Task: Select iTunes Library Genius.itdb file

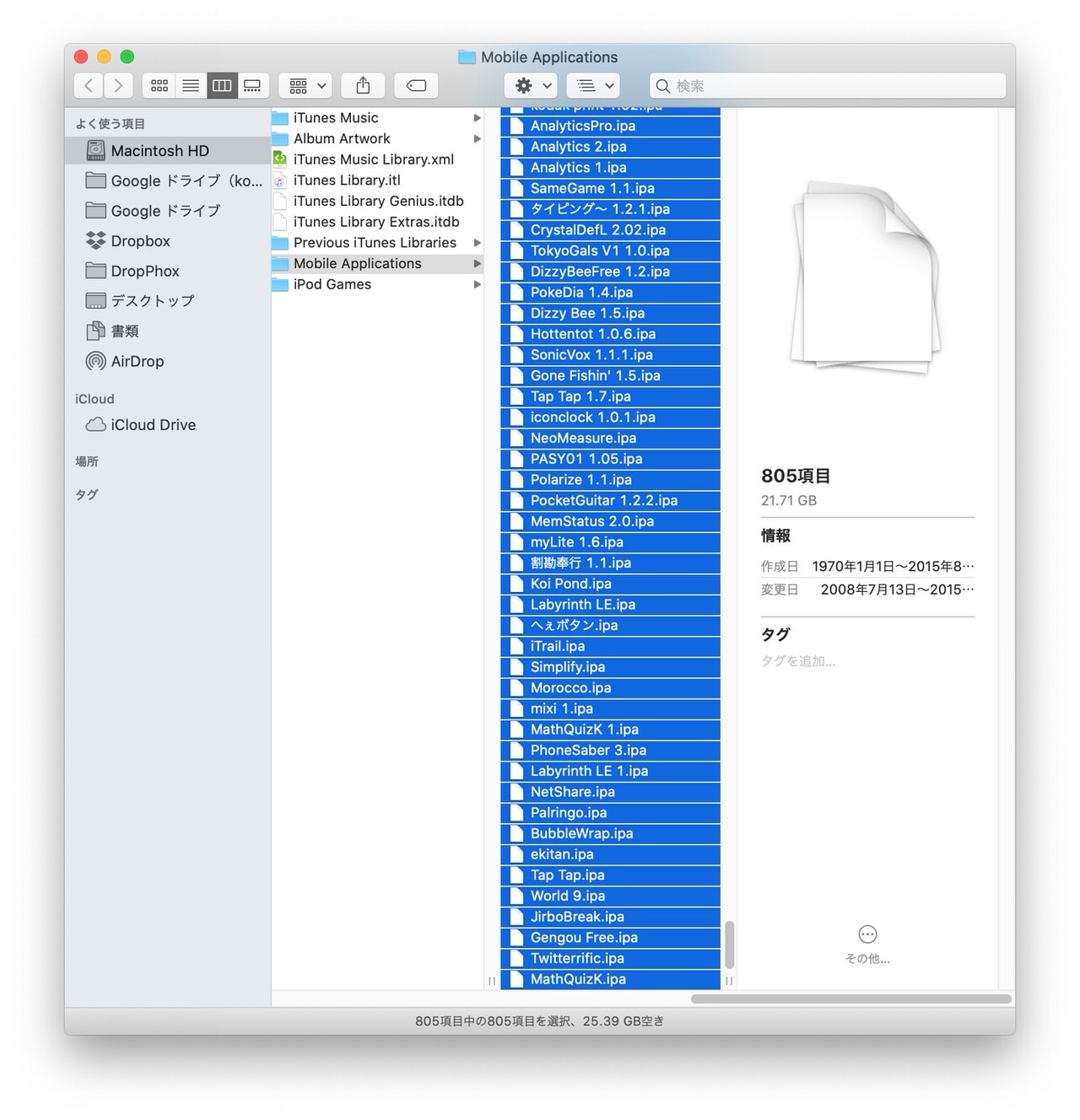Action: 377,201
